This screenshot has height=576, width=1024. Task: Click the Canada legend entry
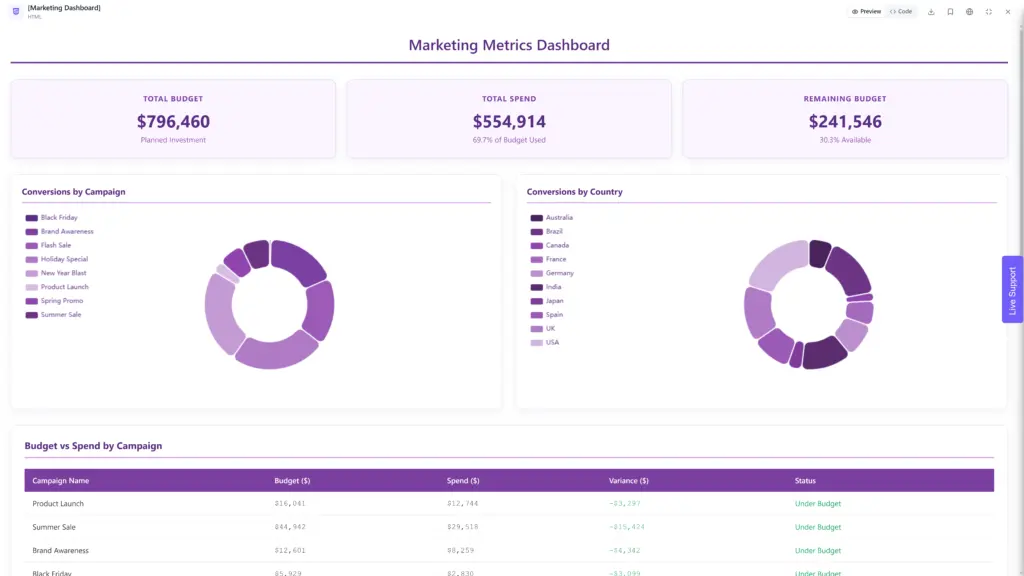click(x=550, y=246)
